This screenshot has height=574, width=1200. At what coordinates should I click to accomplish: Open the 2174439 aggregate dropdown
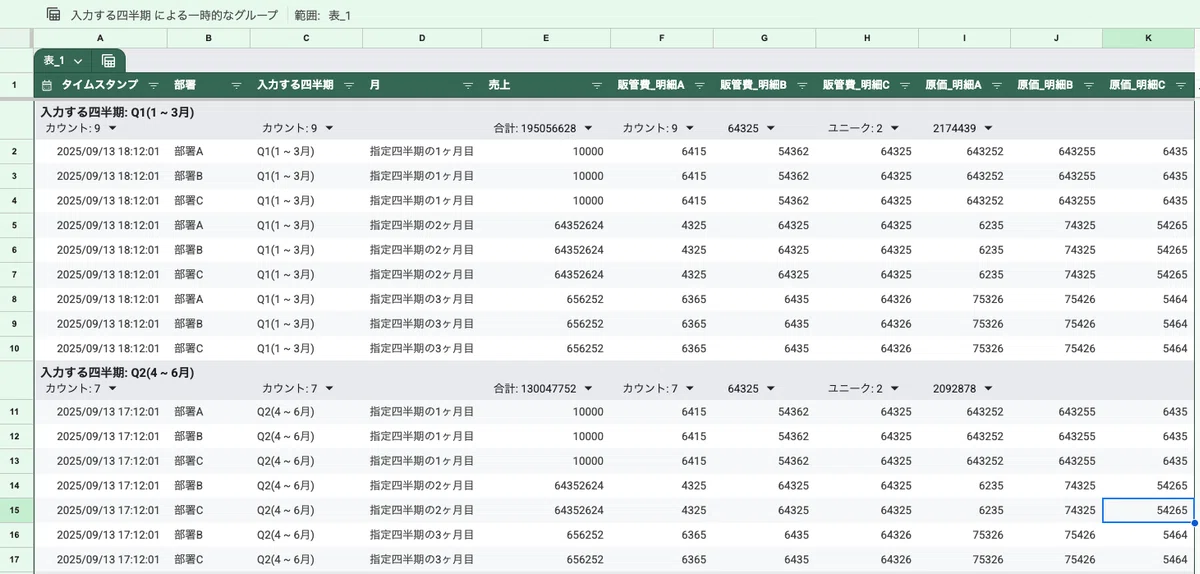pos(988,128)
